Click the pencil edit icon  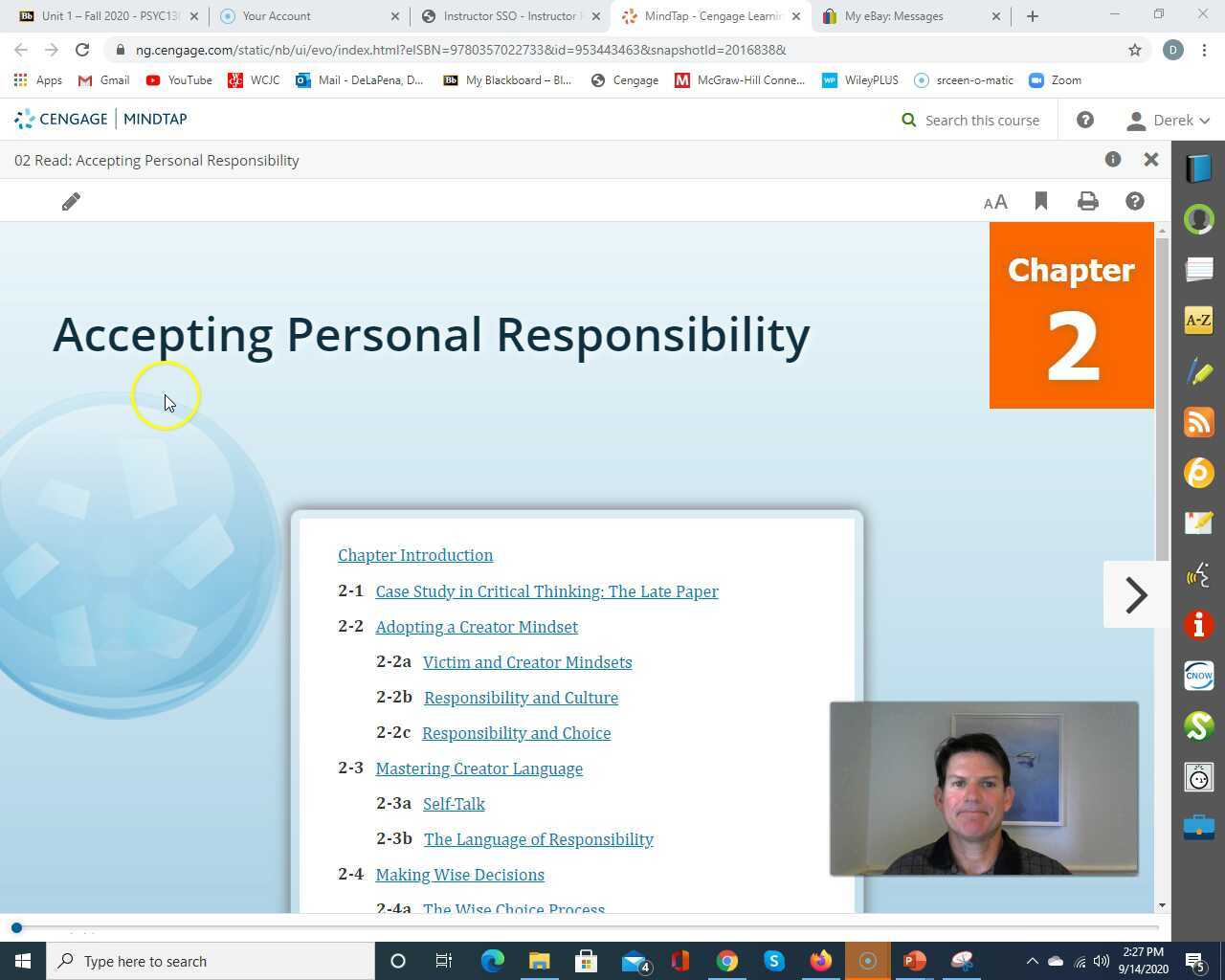pyautogui.click(x=71, y=202)
